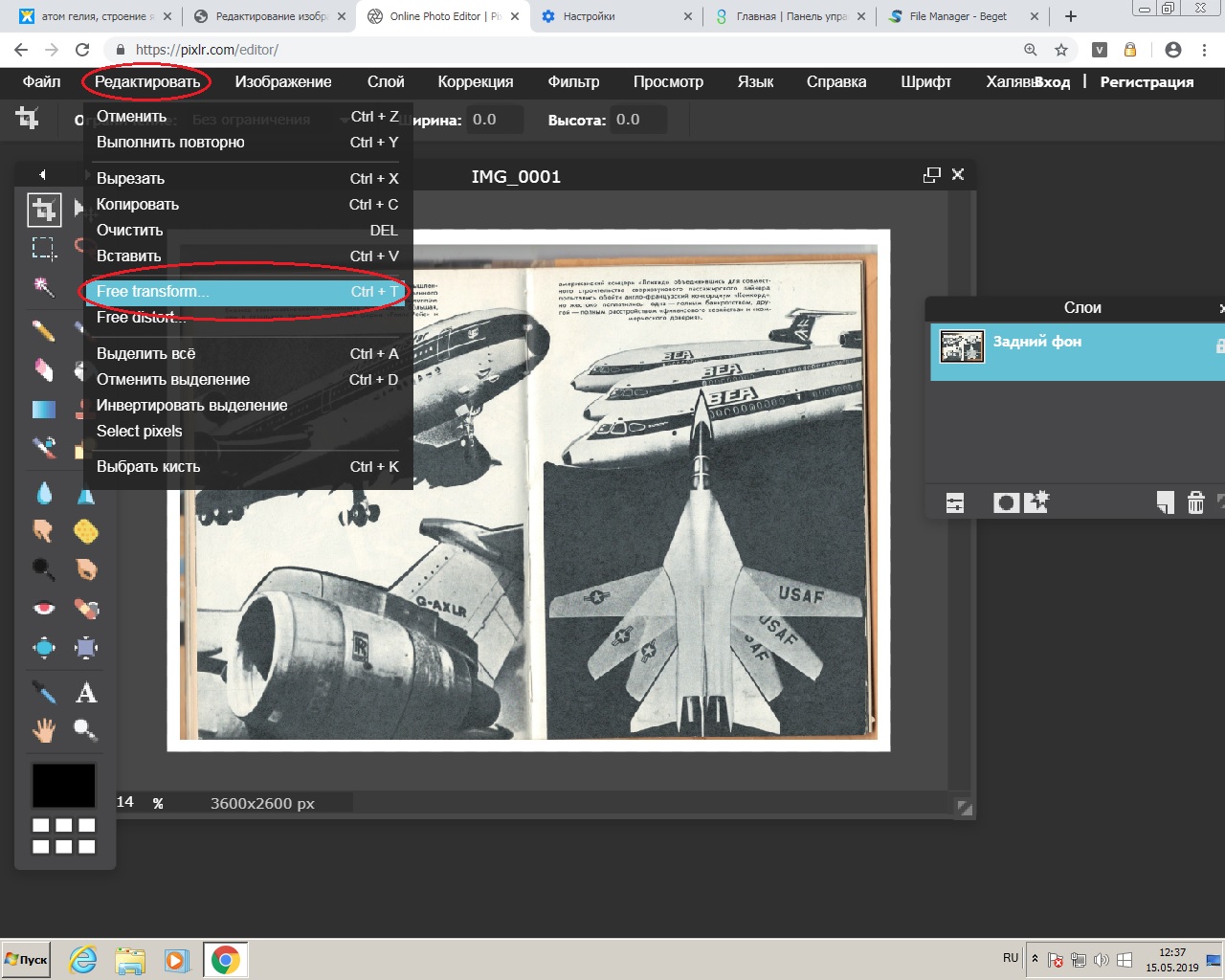Screen dimensions: 1225x980
Task: Choose Free distort... from the menu
Action: pyautogui.click(x=247, y=318)
